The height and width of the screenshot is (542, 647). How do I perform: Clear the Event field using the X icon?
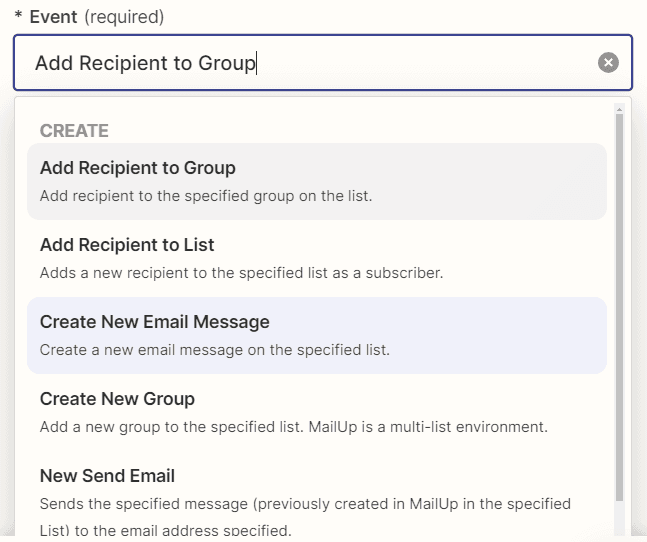[608, 63]
